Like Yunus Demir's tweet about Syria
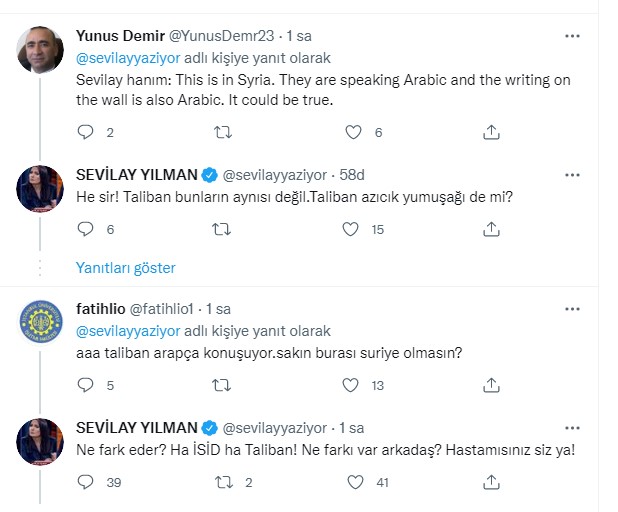 click(x=352, y=132)
